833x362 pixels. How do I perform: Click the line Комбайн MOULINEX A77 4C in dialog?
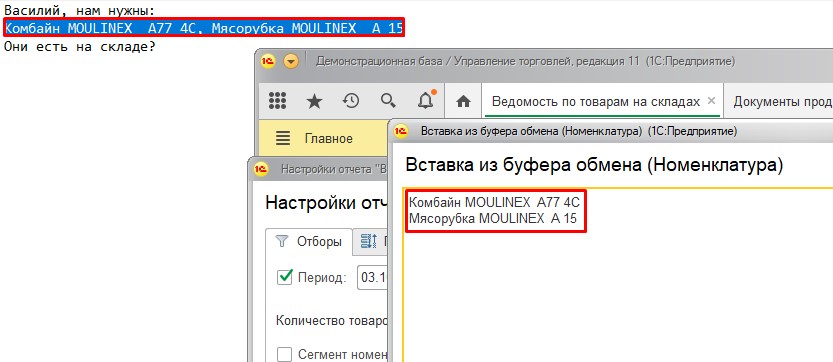(x=495, y=203)
